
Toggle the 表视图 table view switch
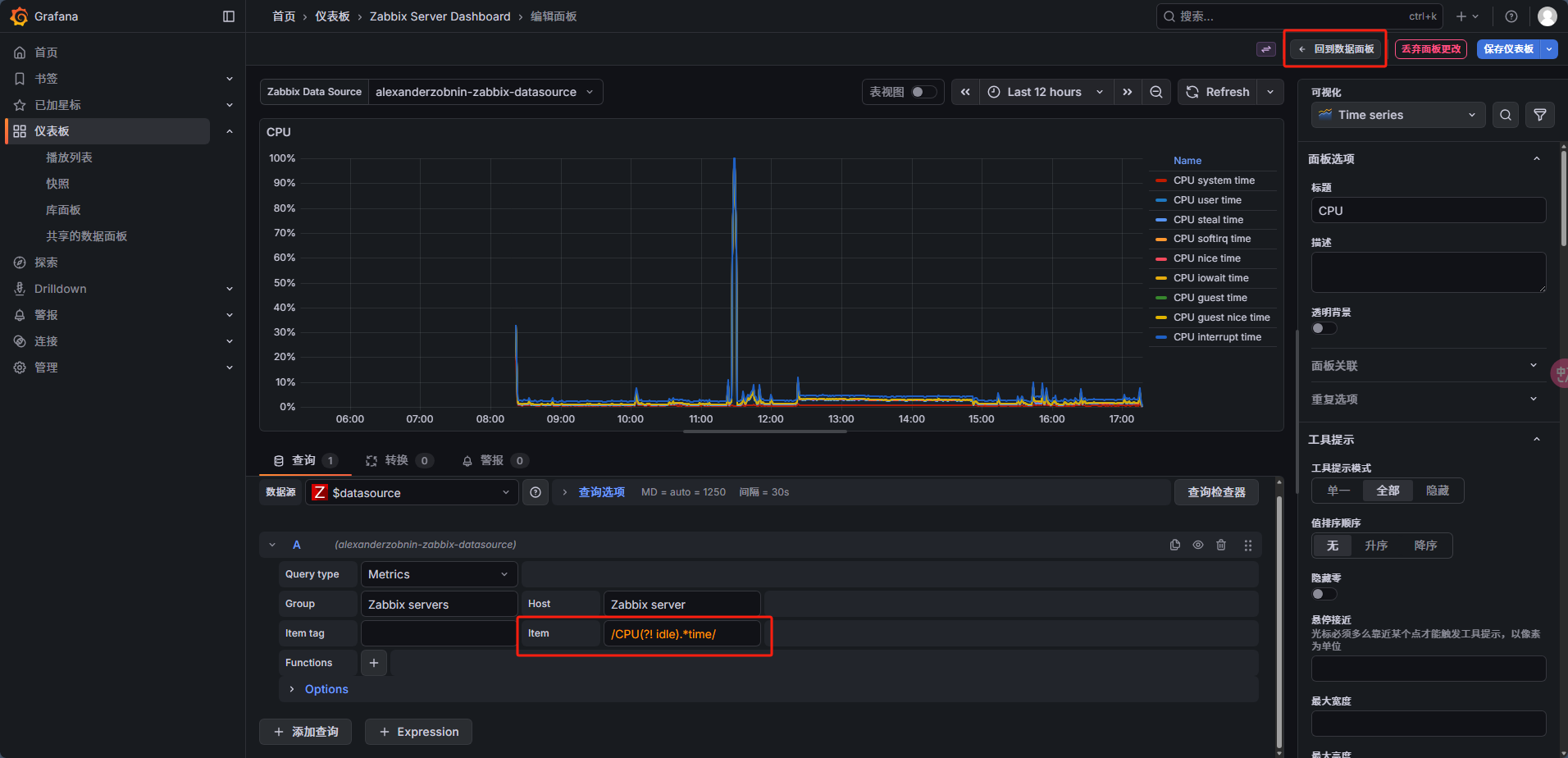(923, 92)
